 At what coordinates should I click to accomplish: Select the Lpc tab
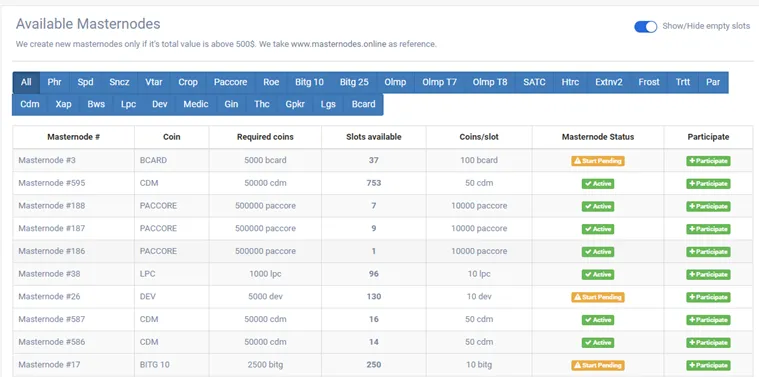pos(128,104)
